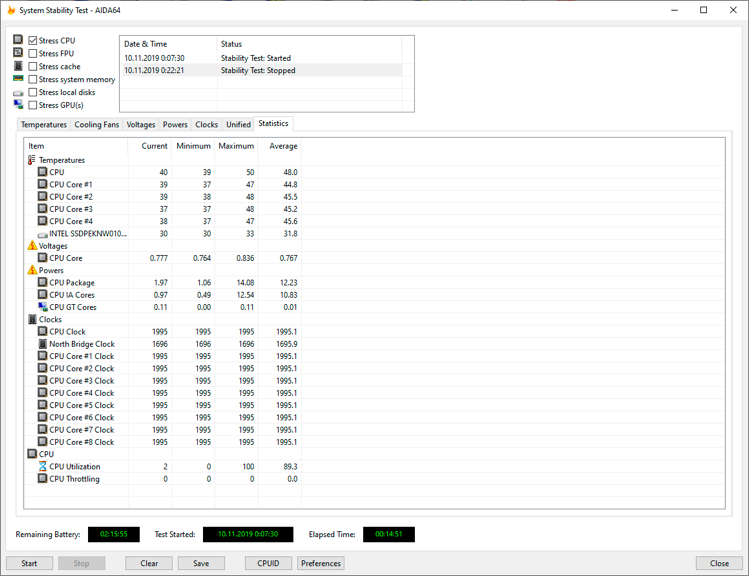Click the Temperatures thermometer icon in list
The height and width of the screenshot is (576, 749).
click(32, 160)
